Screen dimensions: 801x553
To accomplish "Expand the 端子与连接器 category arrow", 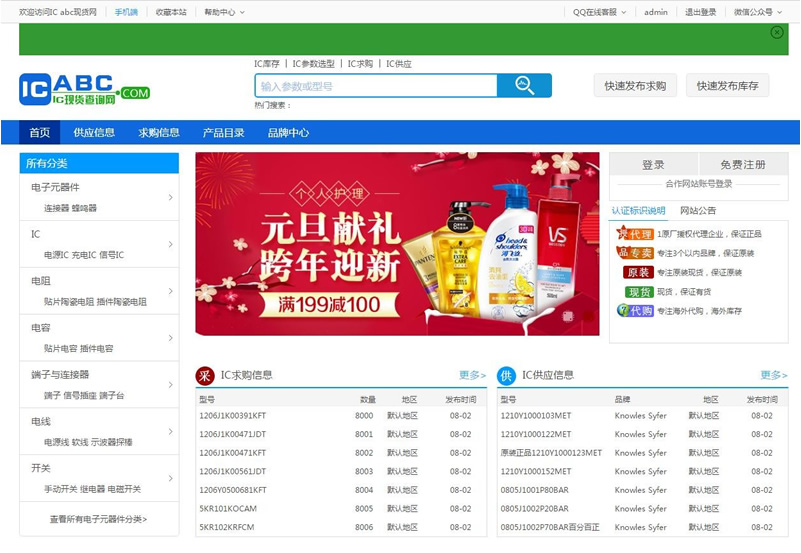I will point(171,384).
